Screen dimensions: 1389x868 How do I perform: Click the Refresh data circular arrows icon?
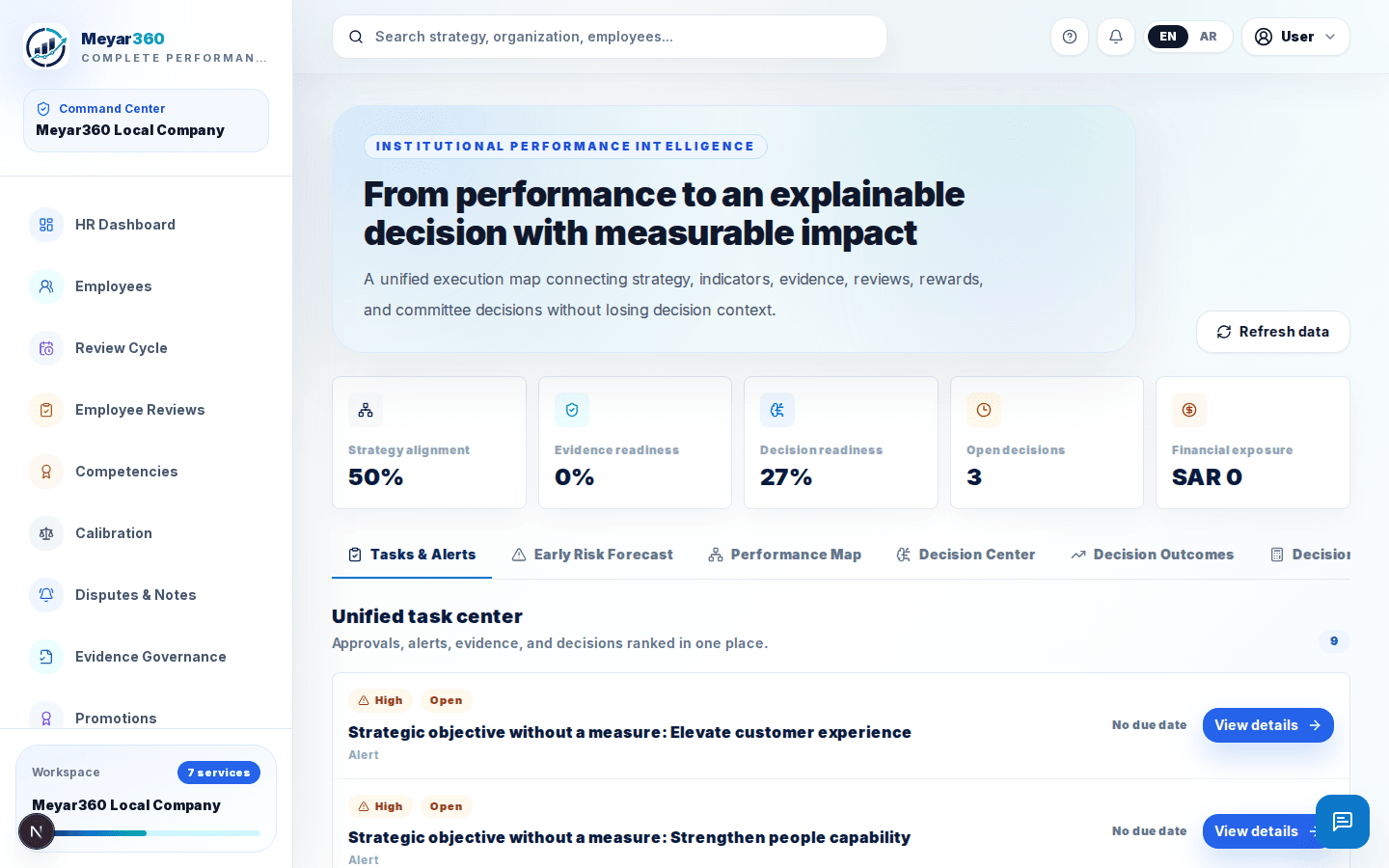pyautogui.click(x=1224, y=332)
